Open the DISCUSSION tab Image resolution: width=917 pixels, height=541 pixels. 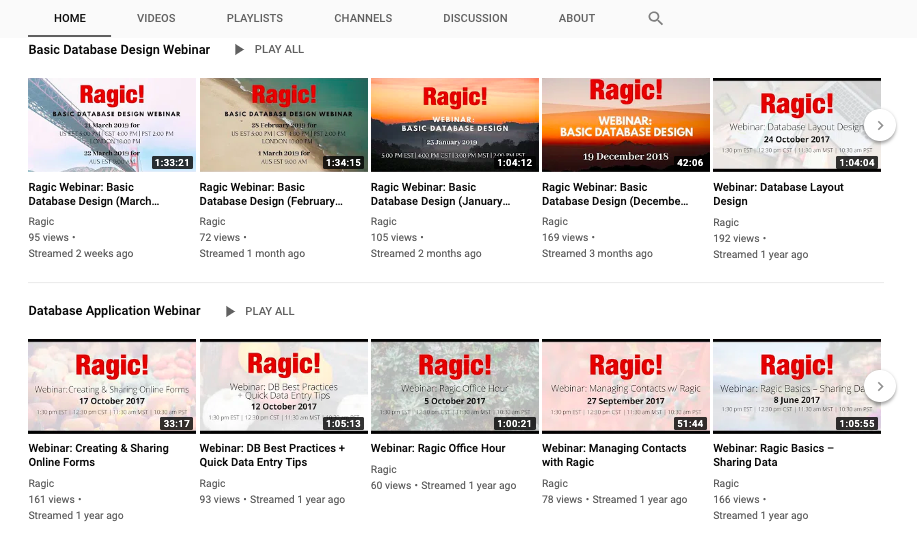click(x=475, y=18)
